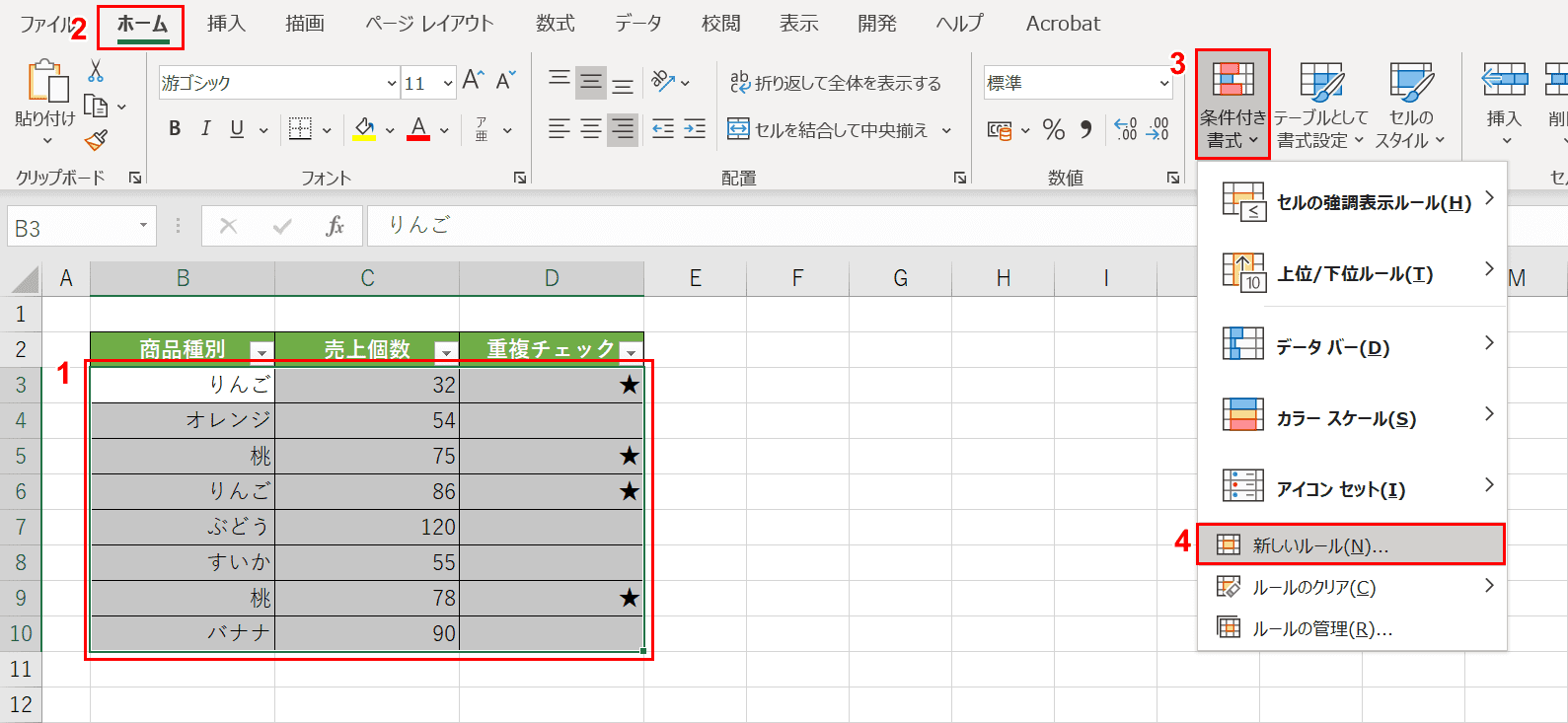
Task: Decrease indent
Action: 663,128
